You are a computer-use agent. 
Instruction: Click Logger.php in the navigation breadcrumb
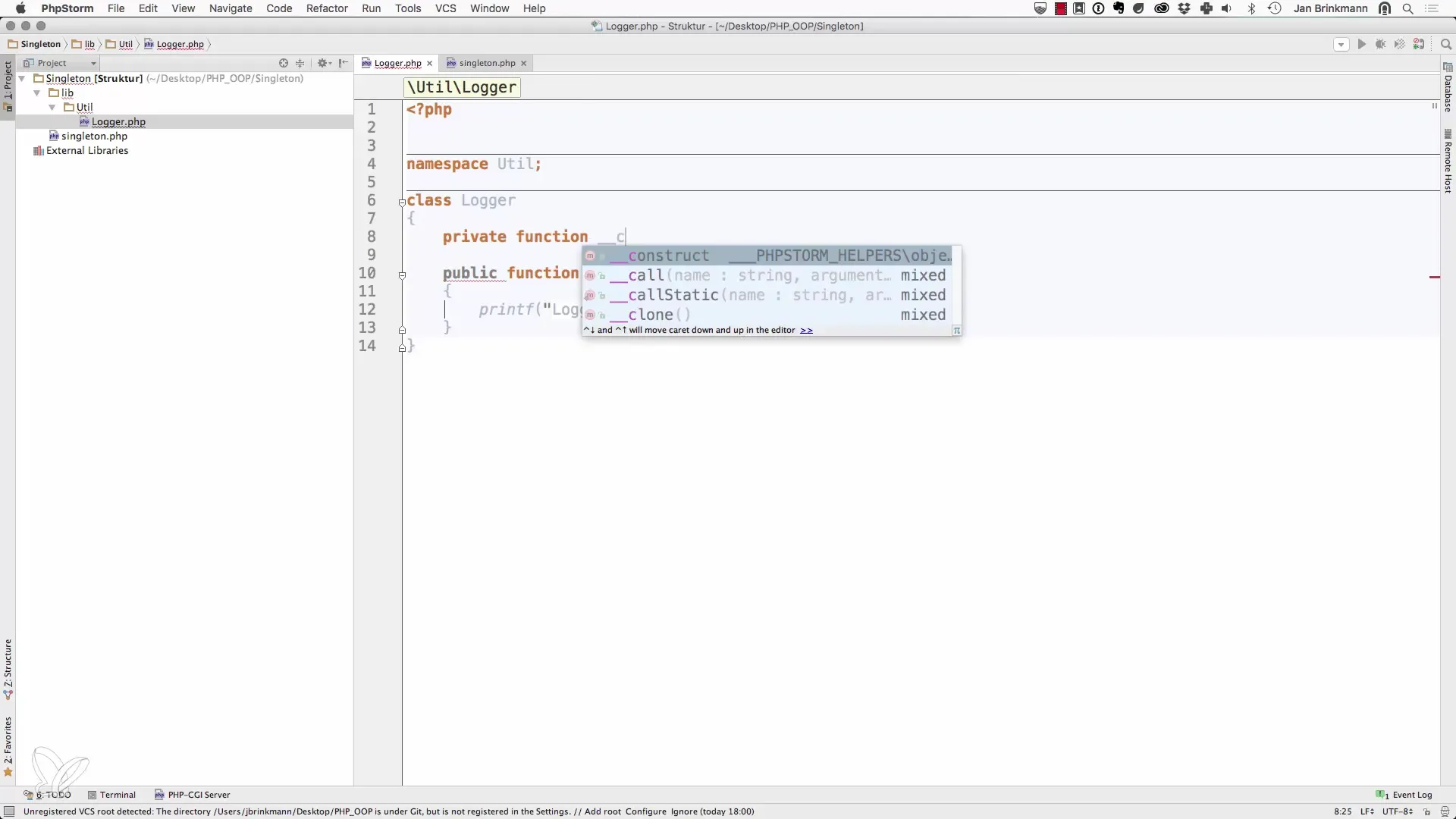coord(174,44)
